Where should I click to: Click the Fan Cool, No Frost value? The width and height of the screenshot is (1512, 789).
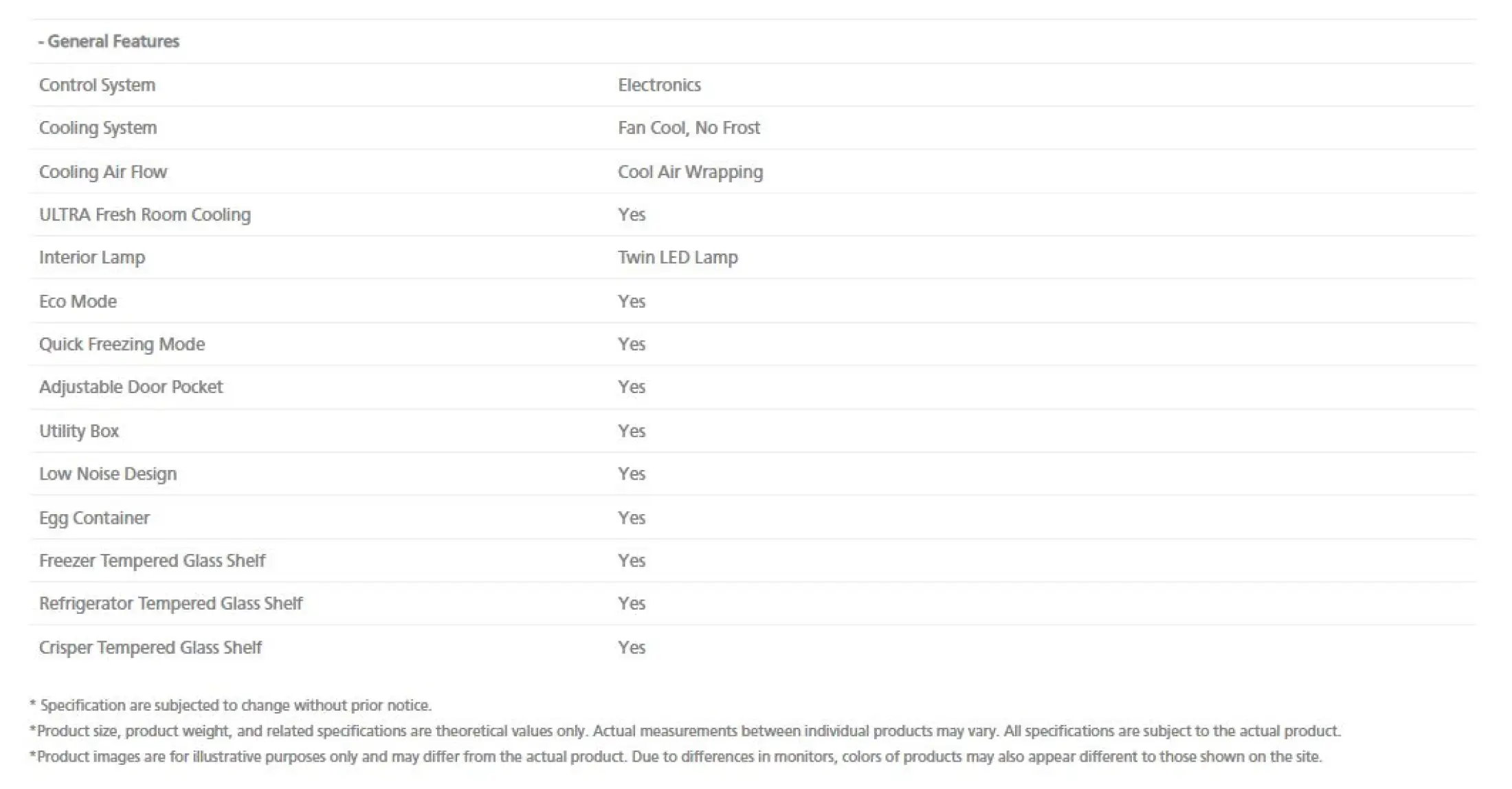[689, 128]
